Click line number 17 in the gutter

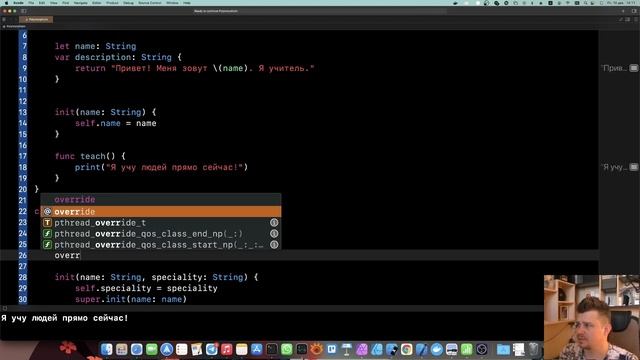click(x=22, y=156)
